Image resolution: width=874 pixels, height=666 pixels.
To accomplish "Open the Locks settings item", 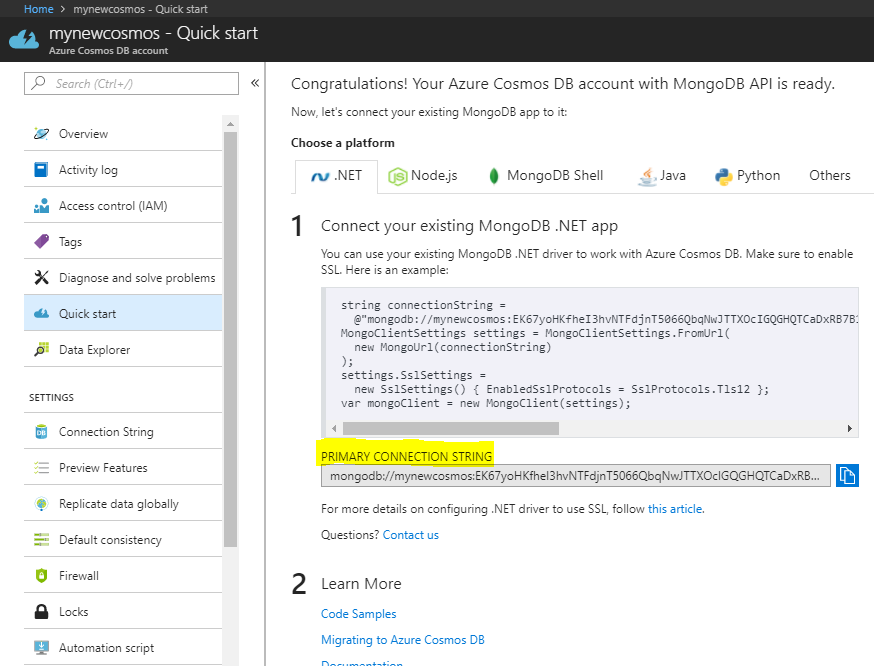I will tap(123, 611).
